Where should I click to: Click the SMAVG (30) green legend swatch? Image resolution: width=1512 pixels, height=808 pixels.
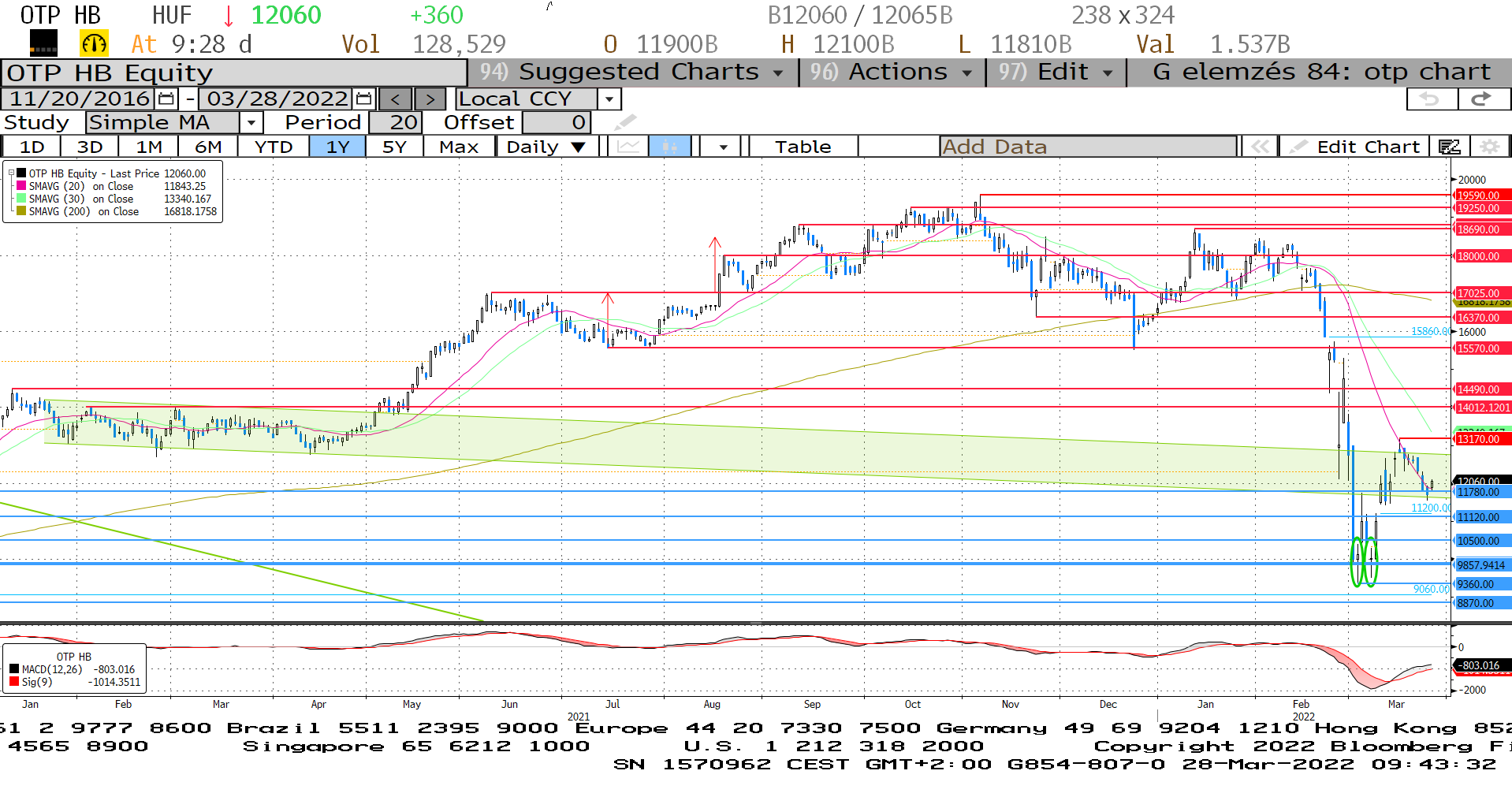21,199
